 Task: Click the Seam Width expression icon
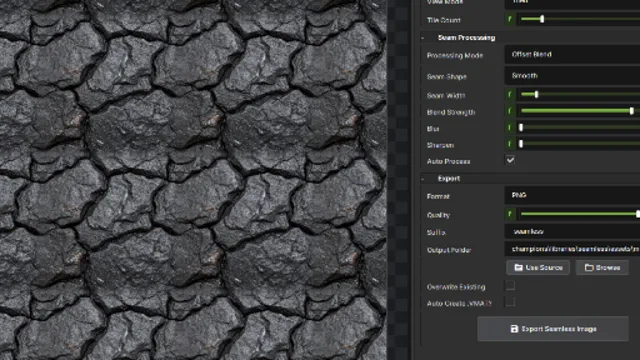pyautogui.click(x=510, y=95)
